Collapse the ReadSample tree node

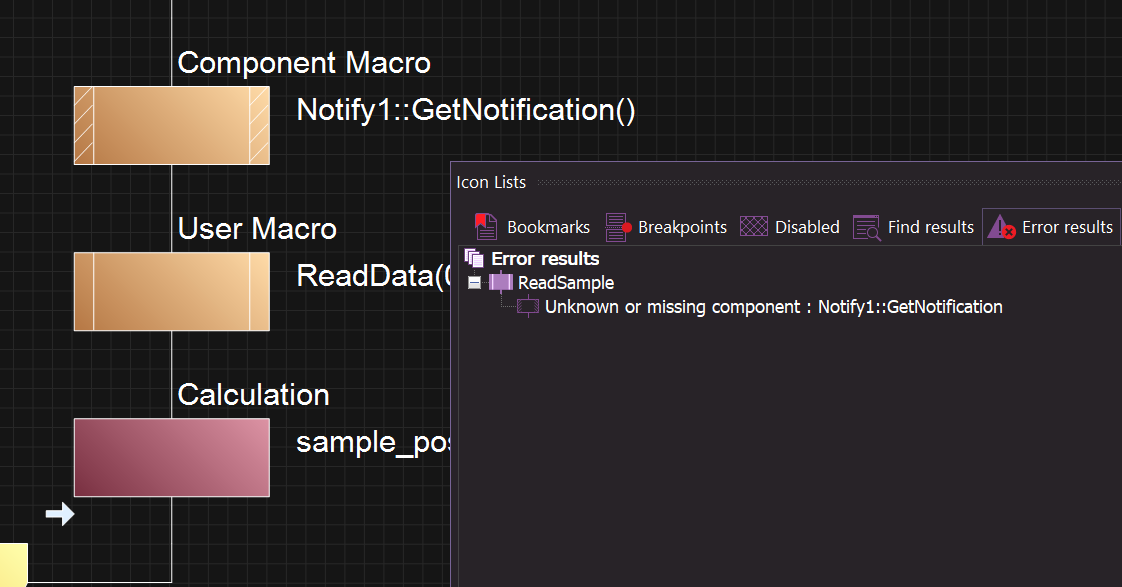point(474,283)
